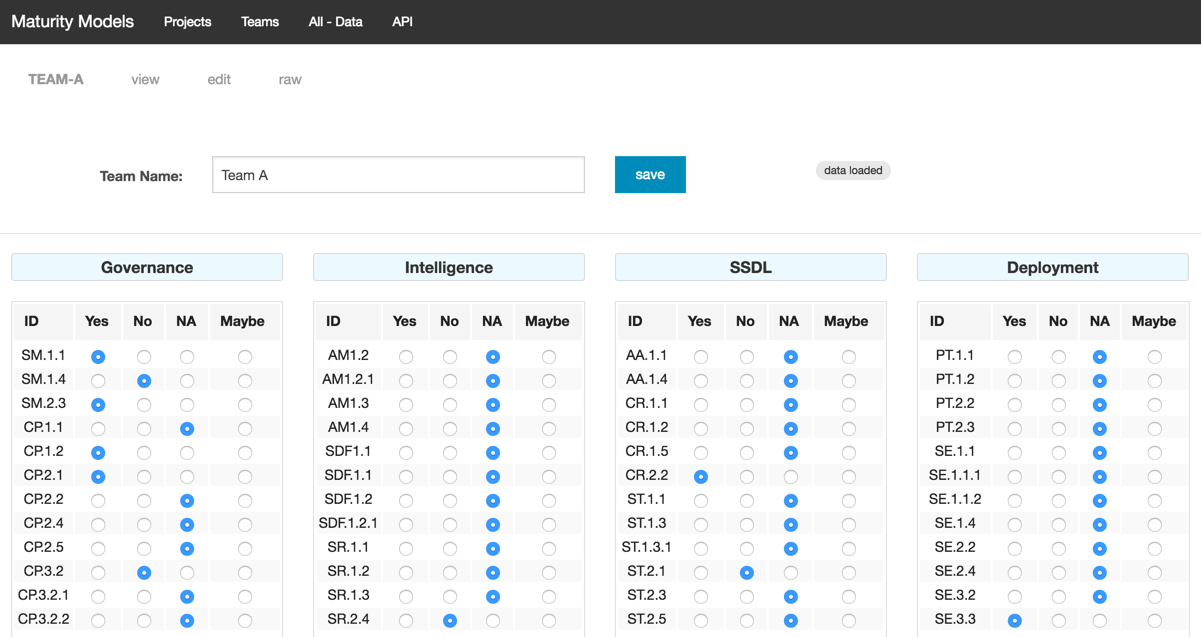Mark PT.1.1 as Yes in Deployment
1201x637 pixels.
[1015, 357]
